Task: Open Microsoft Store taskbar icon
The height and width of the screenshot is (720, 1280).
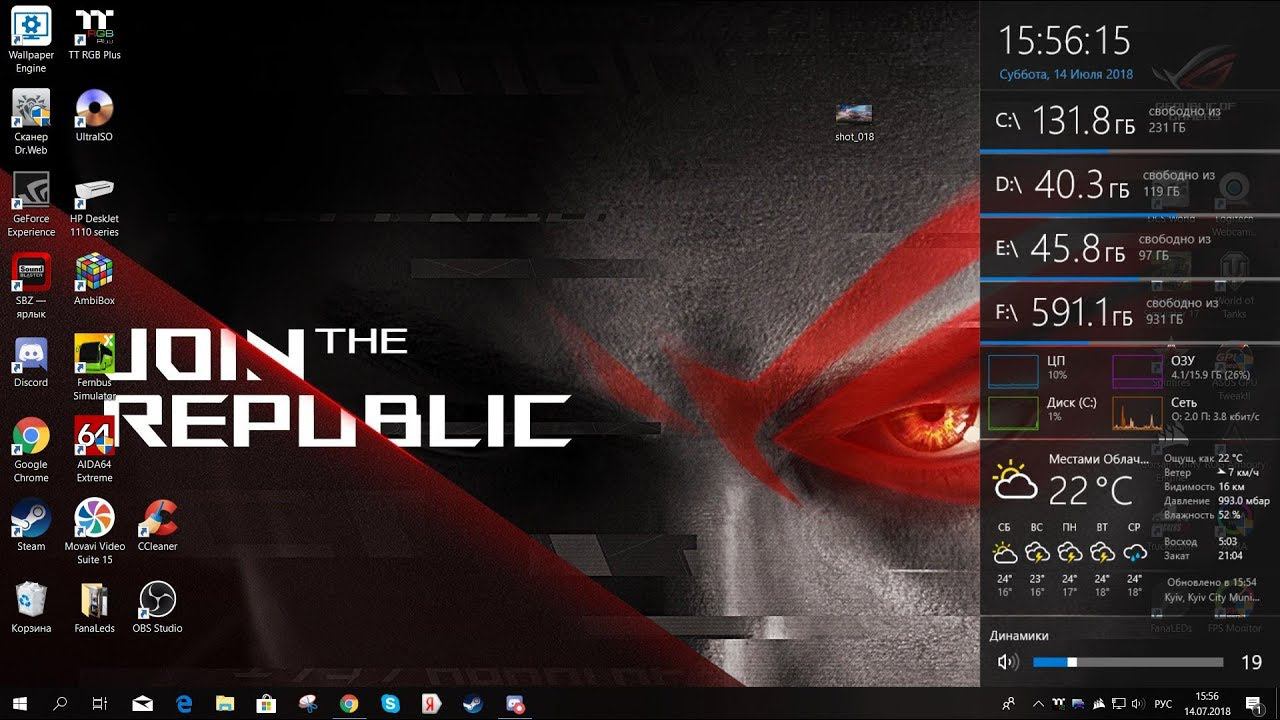Action: 266,703
